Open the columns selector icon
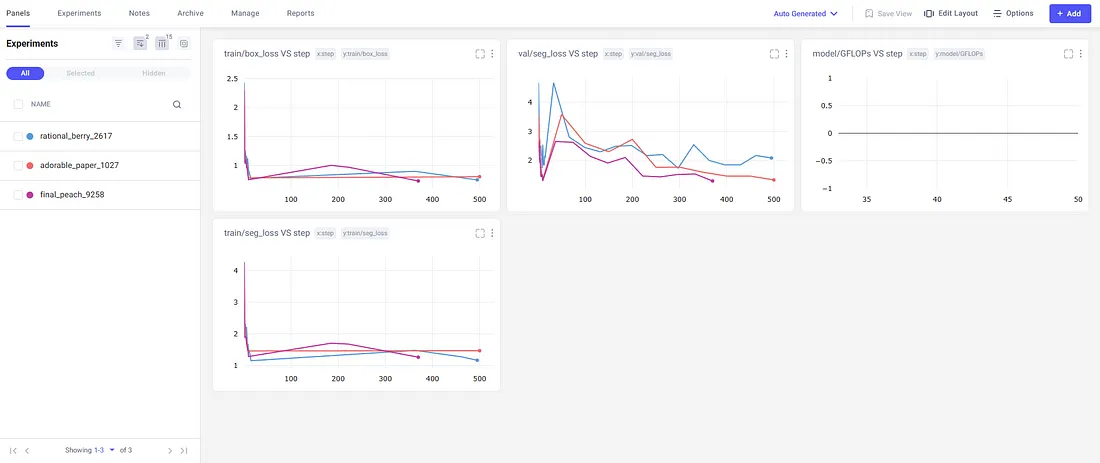The image size is (1100, 463). coord(162,43)
